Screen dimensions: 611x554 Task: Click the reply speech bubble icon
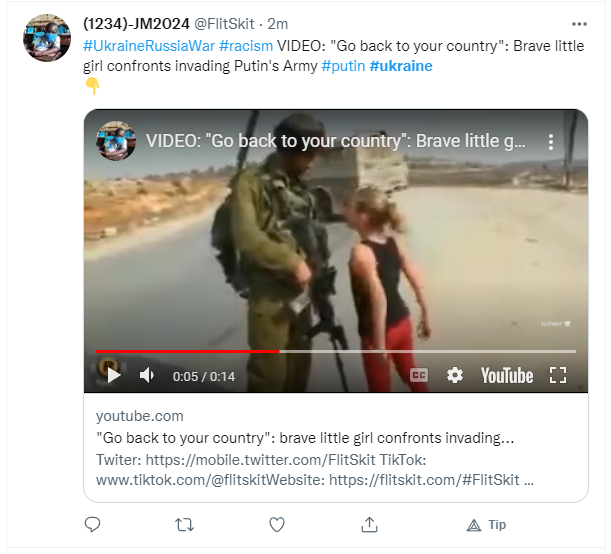point(92,524)
